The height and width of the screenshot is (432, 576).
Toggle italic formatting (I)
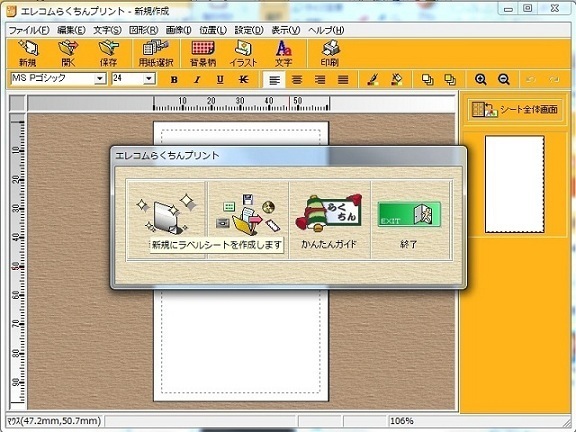(197, 79)
